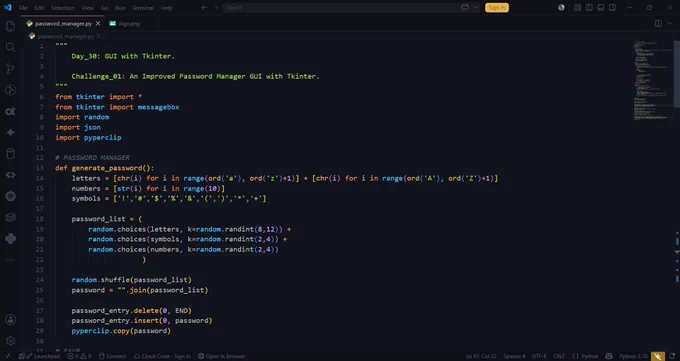
Task: Go to line via Ln 97, Col 23
Action: point(481,356)
